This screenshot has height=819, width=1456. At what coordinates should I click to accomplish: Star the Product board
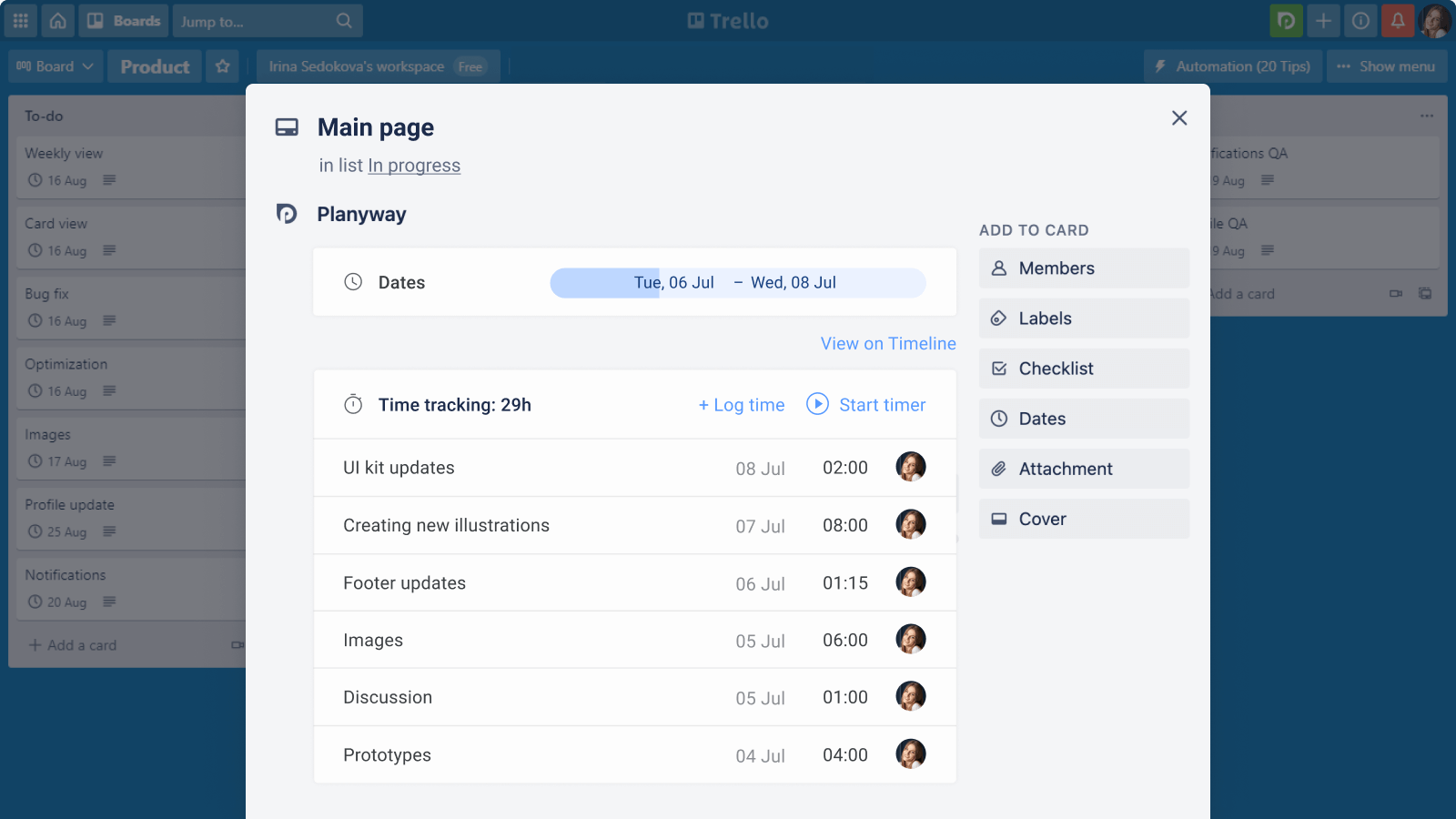click(x=222, y=66)
